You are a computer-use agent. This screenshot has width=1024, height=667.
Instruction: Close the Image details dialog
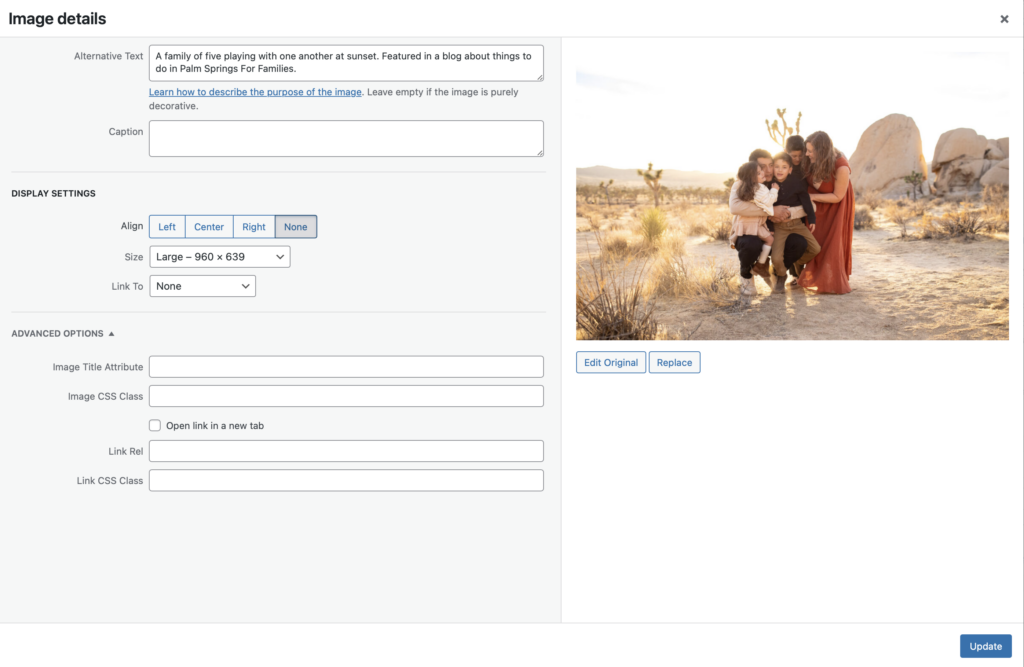[1004, 19]
